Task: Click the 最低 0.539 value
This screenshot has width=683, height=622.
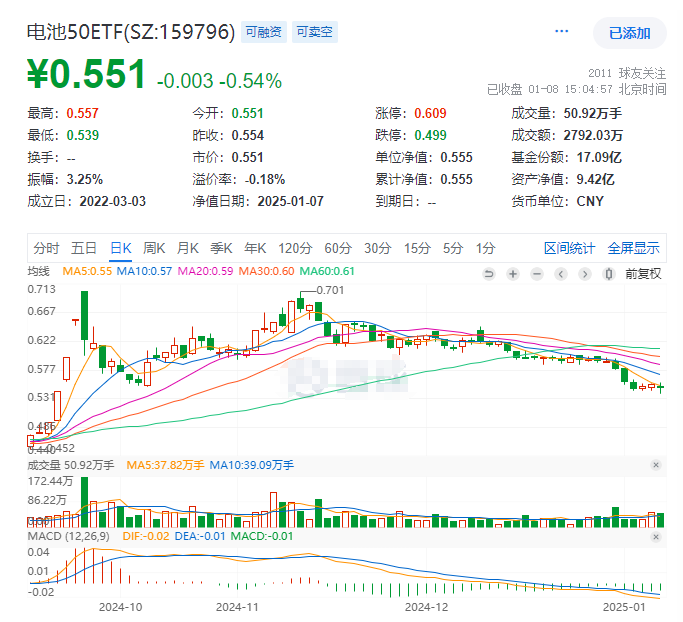Action: pyautogui.click(x=82, y=135)
